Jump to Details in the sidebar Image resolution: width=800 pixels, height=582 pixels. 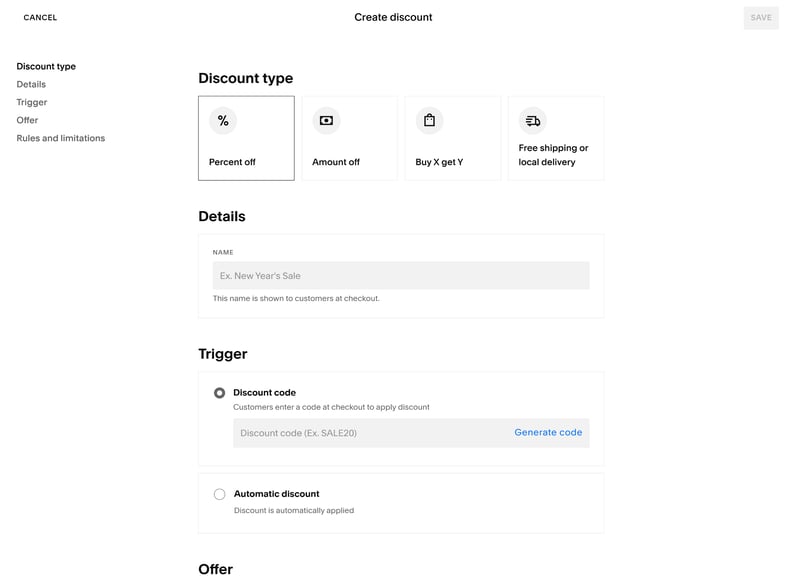coord(31,84)
